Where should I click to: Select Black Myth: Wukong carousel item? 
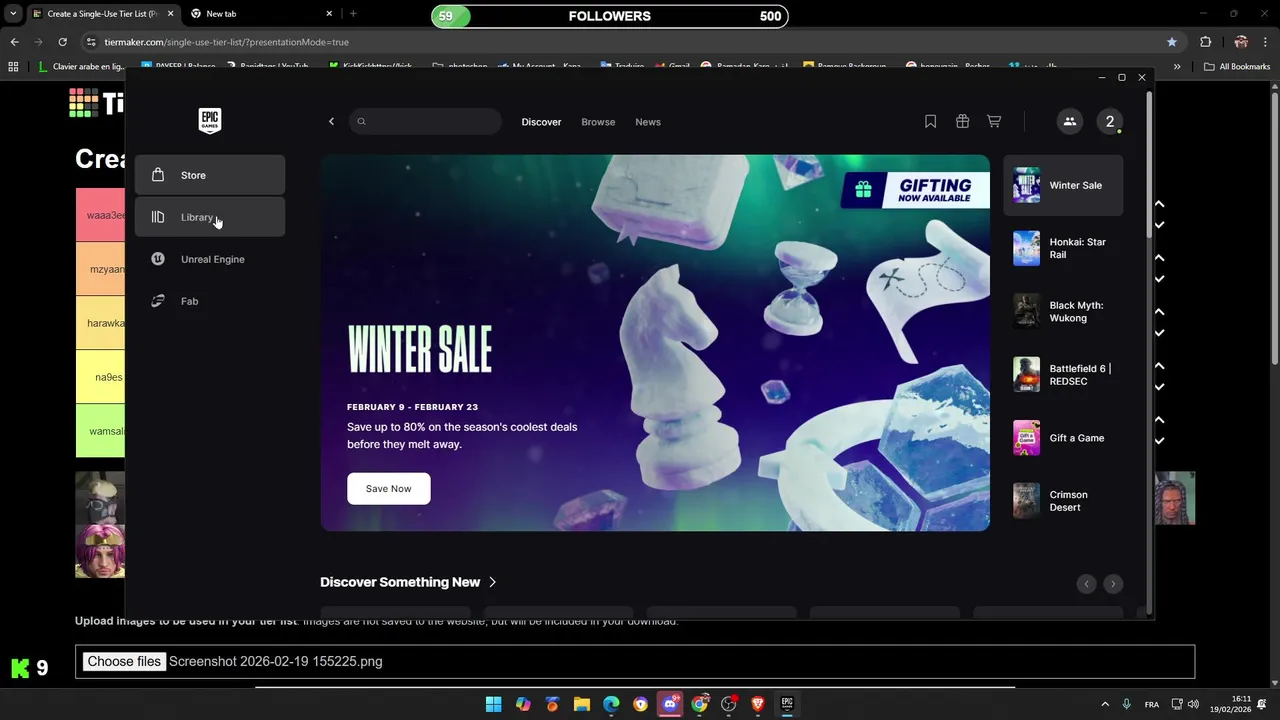1063,311
